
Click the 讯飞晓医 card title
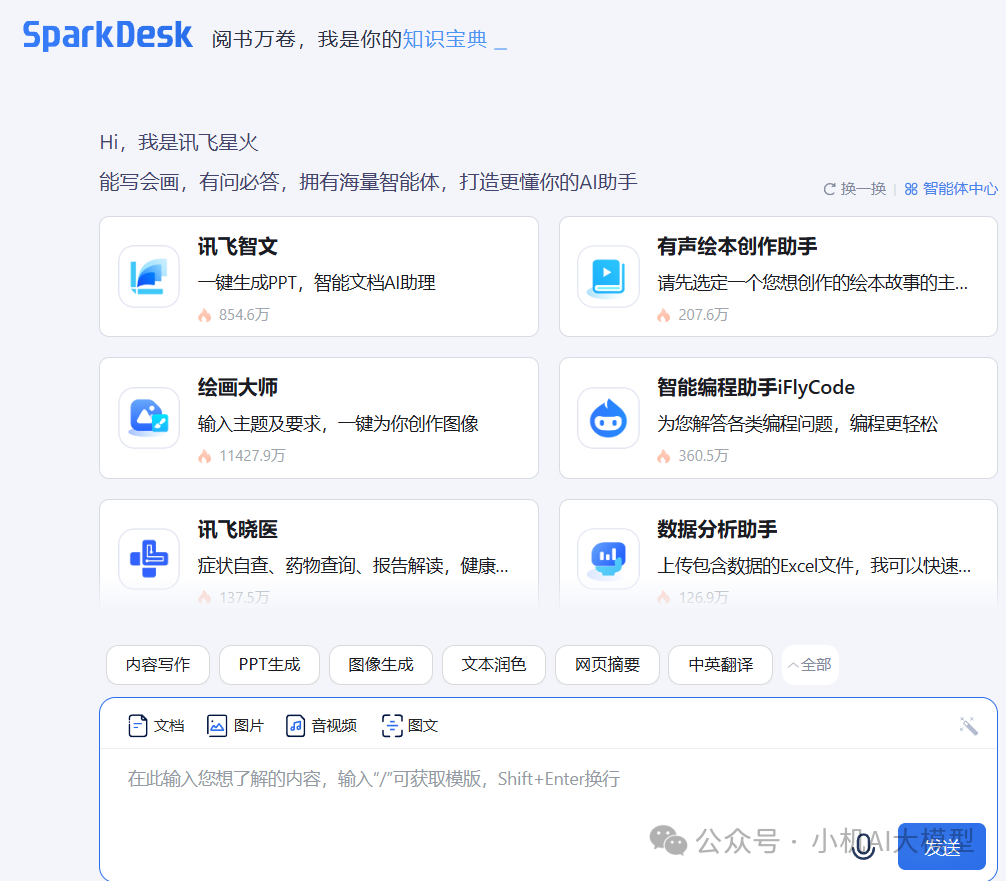(237, 529)
